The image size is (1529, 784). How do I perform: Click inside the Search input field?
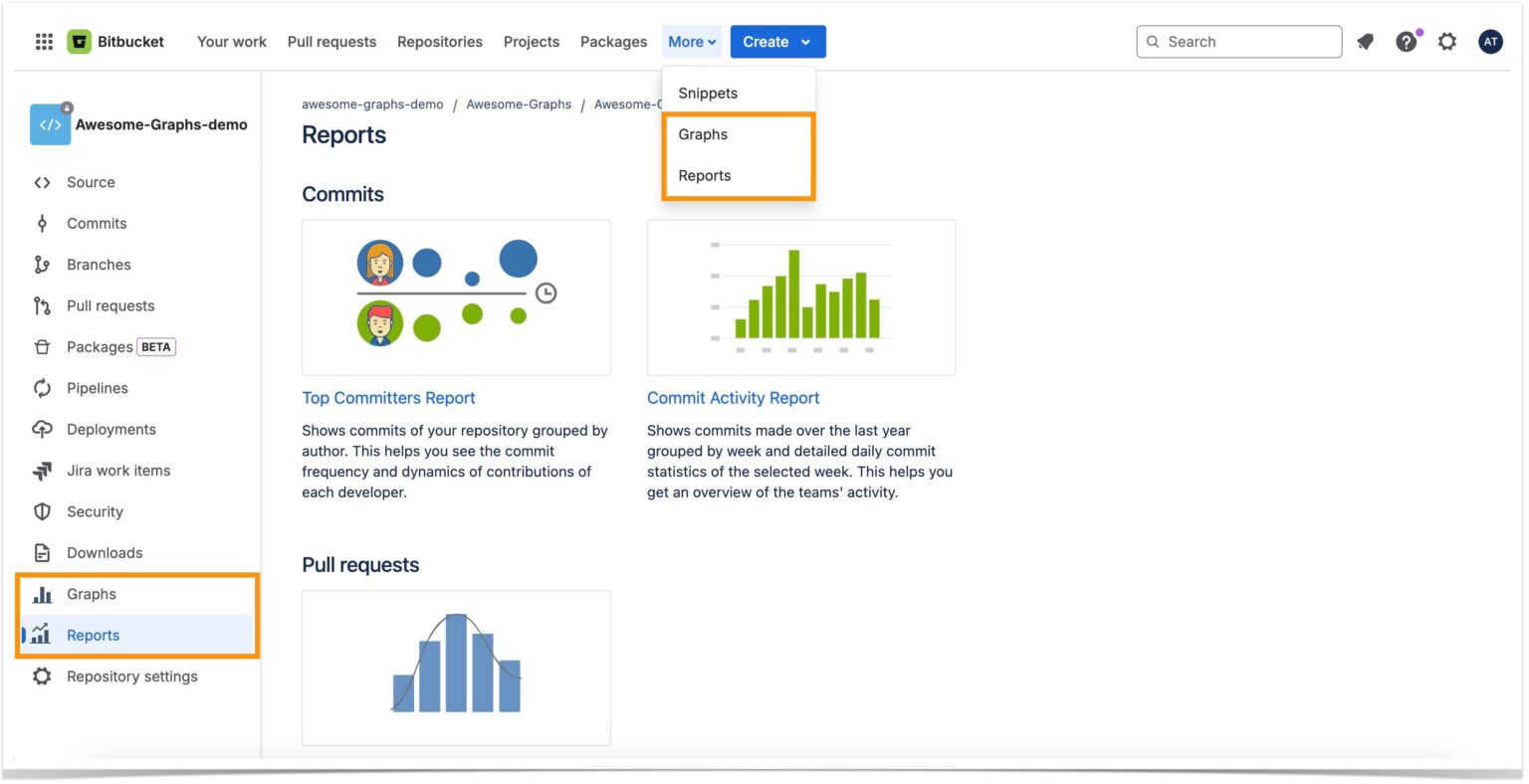coord(1238,41)
